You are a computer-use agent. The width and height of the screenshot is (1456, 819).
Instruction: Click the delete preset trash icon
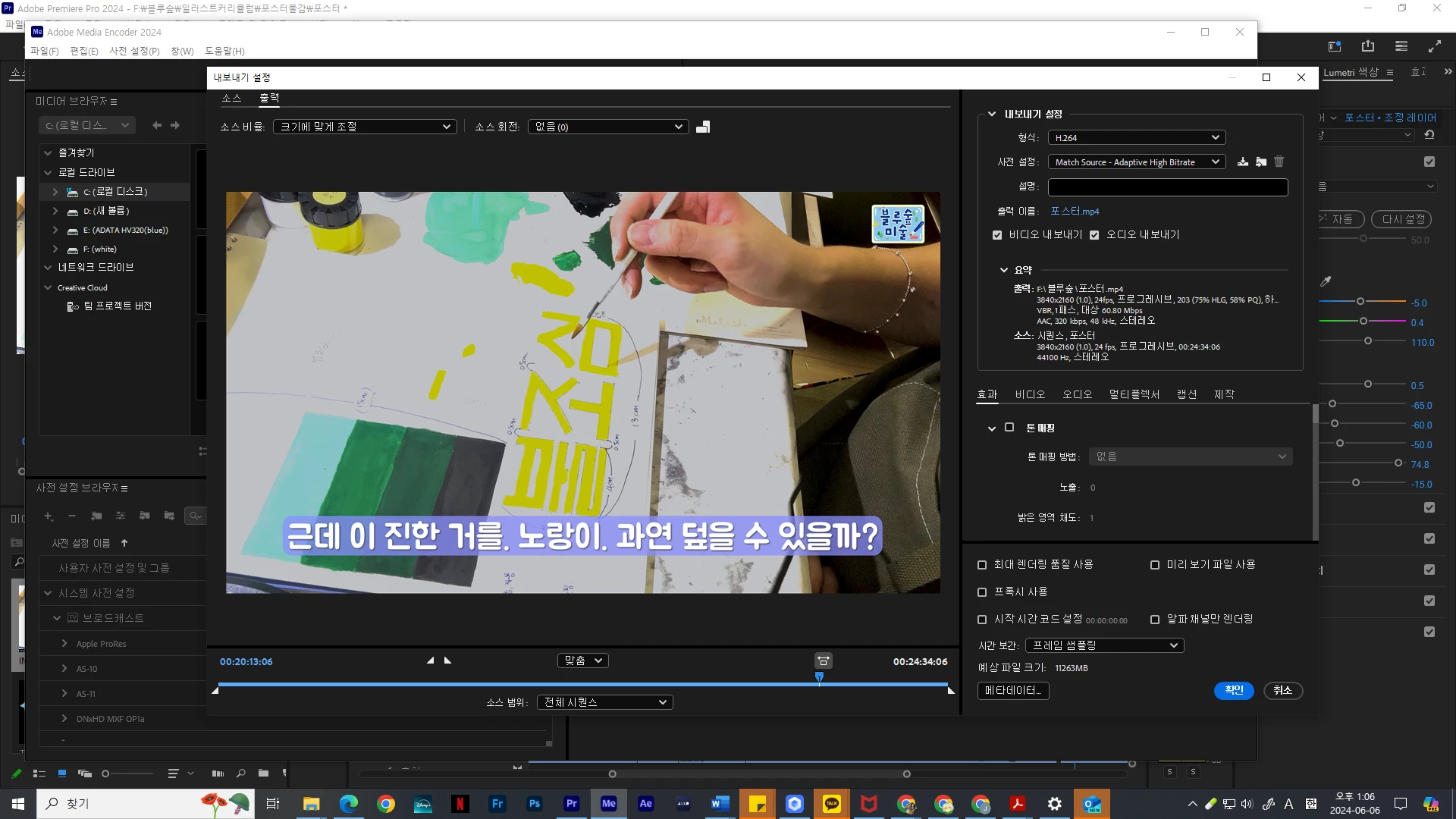click(1279, 162)
